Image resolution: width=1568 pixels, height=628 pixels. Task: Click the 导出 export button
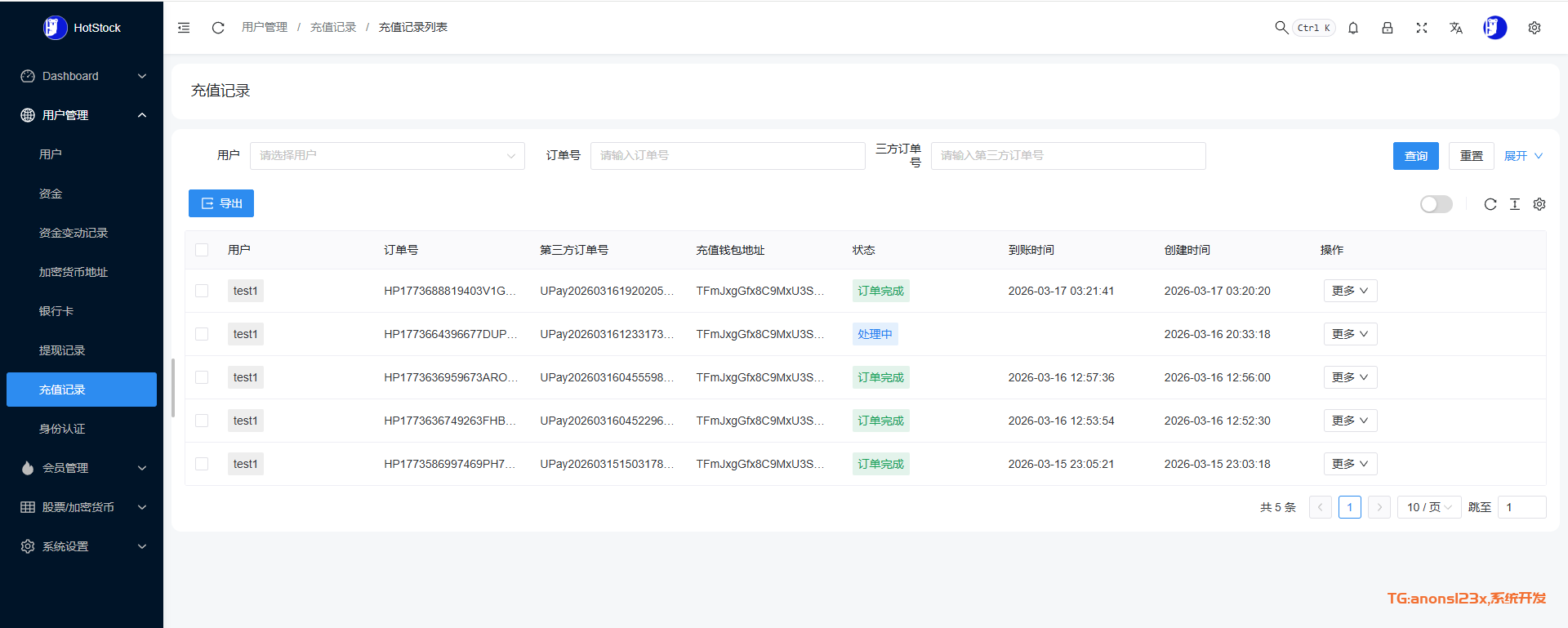pos(221,203)
